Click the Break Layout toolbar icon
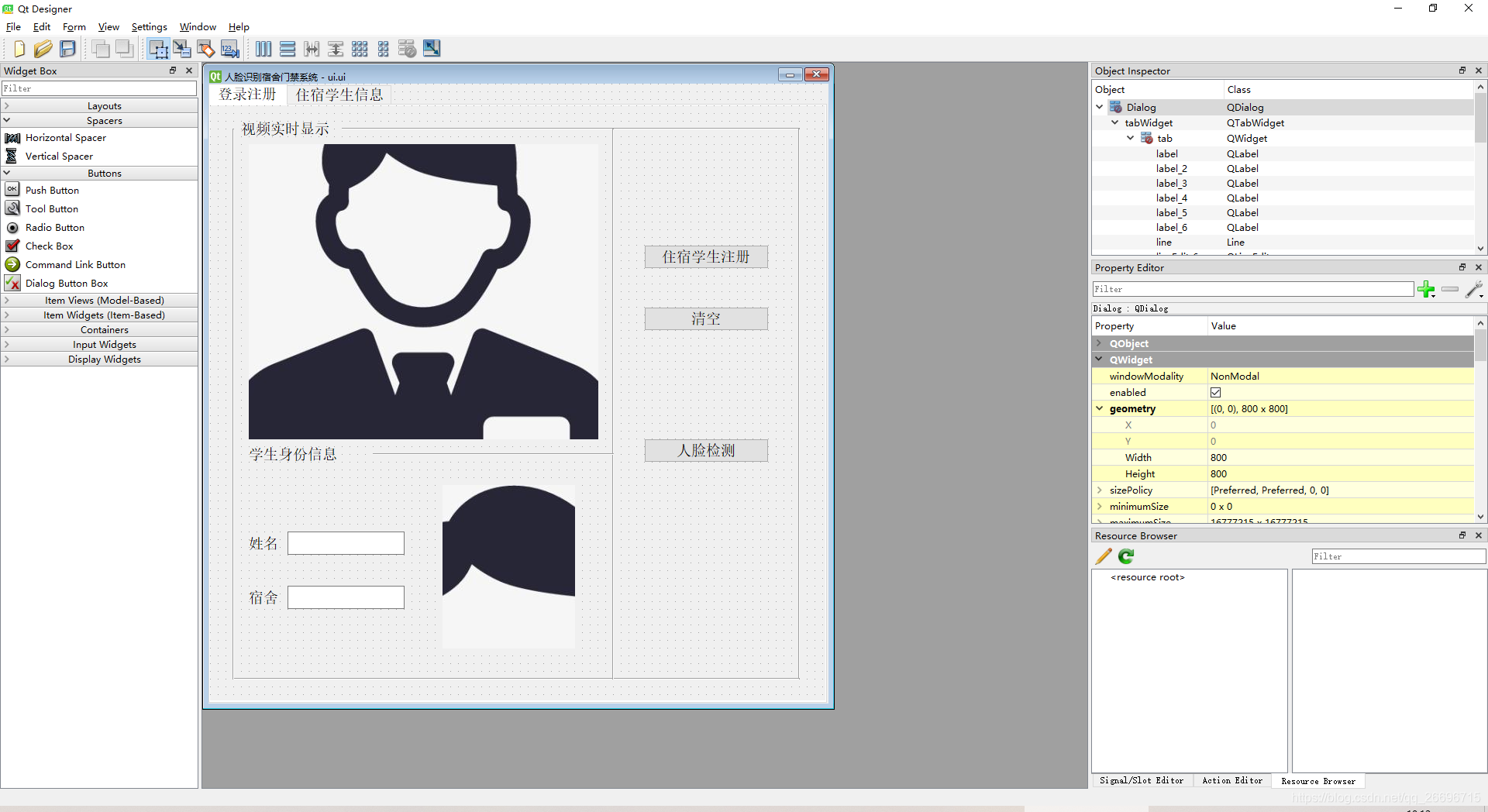Image resolution: width=1488 pixels, height=812 pixels. point(408,49)
